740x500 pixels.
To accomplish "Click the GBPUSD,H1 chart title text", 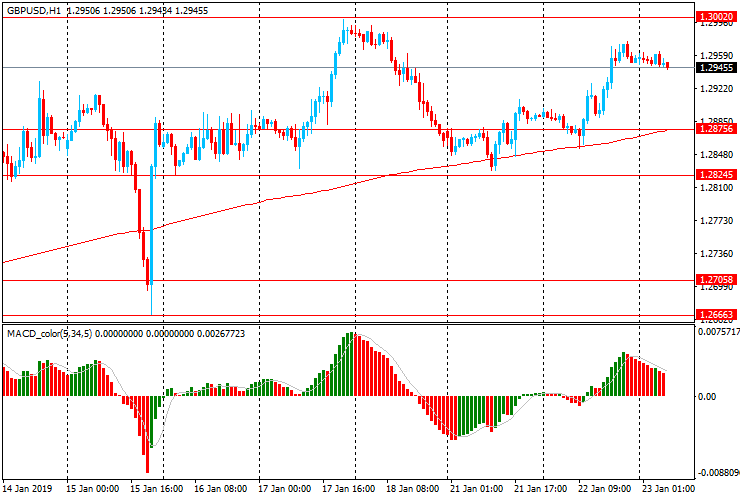I will point(34,10).
